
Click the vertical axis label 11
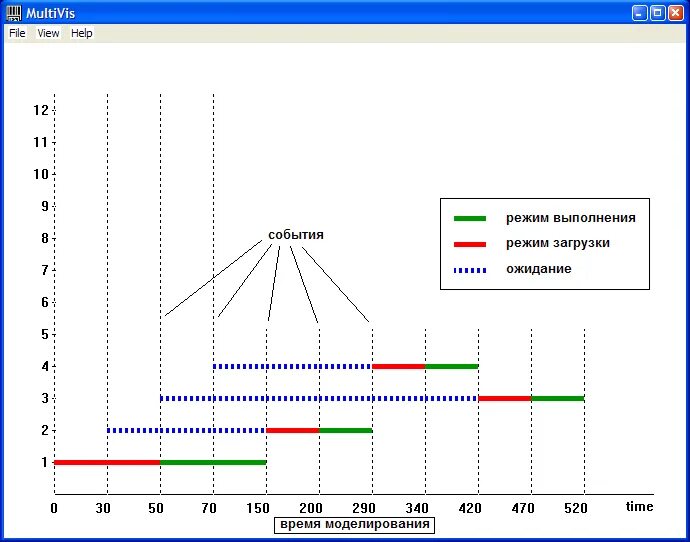41,142
